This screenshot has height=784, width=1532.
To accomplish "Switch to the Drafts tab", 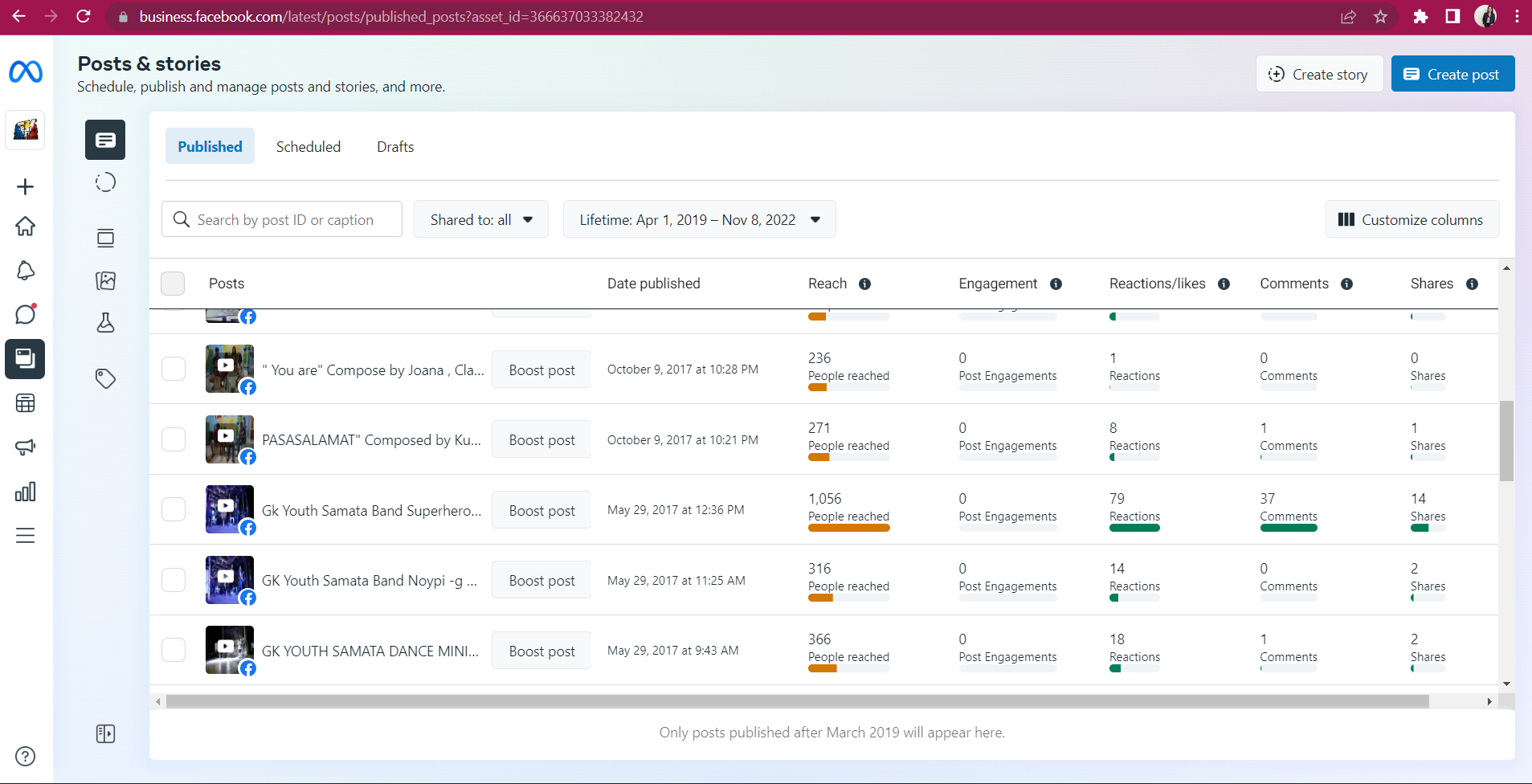I will 395,146.
